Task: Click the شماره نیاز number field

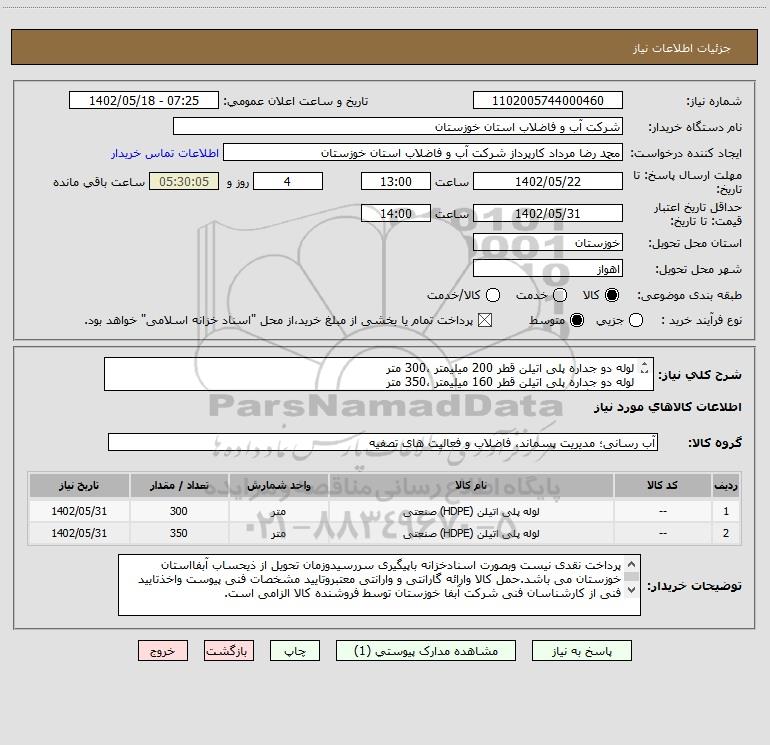Action: click(548, 101)
